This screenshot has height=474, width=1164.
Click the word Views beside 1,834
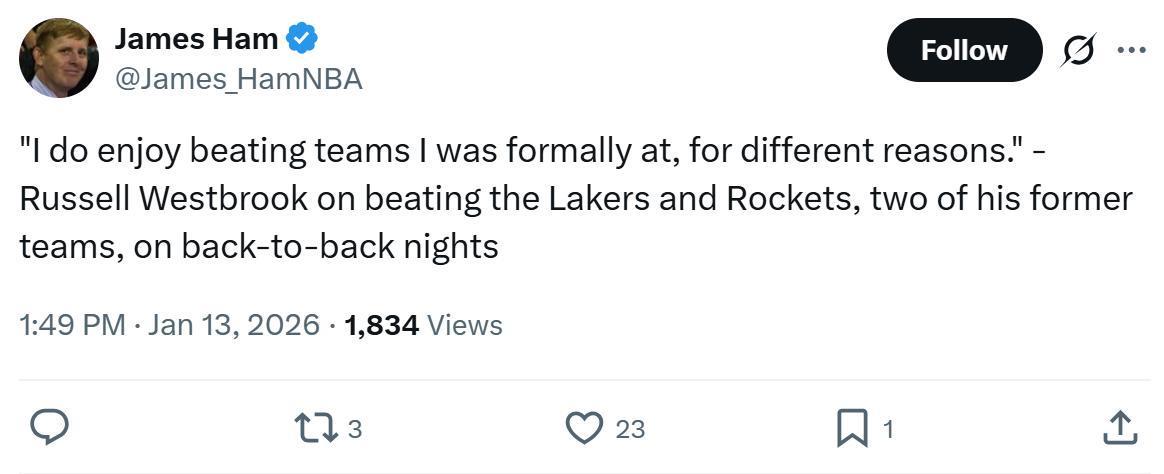[465, 325]
